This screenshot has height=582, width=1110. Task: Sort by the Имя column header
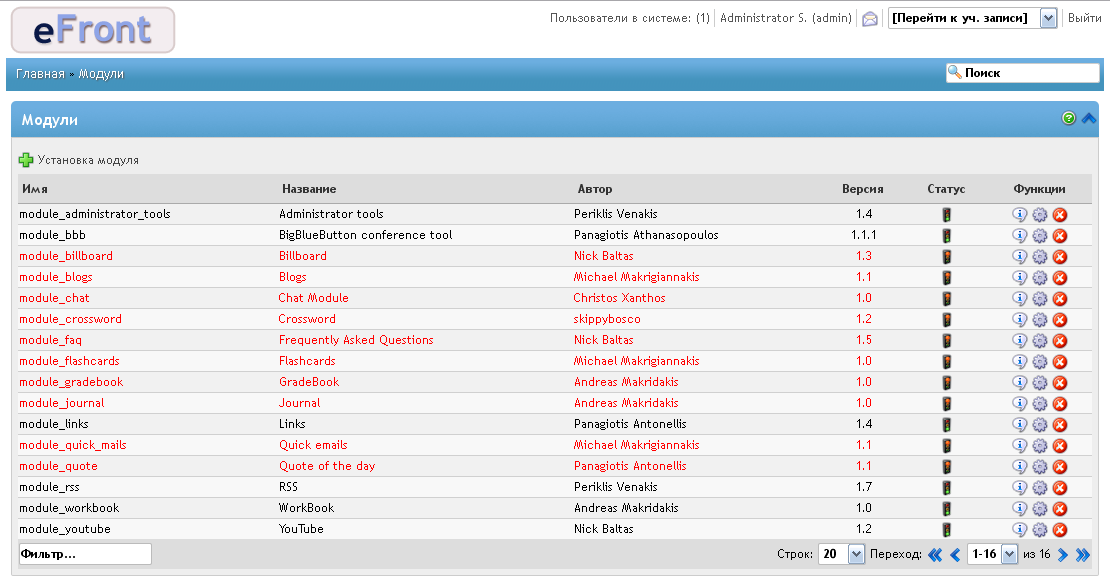point(35,189)
